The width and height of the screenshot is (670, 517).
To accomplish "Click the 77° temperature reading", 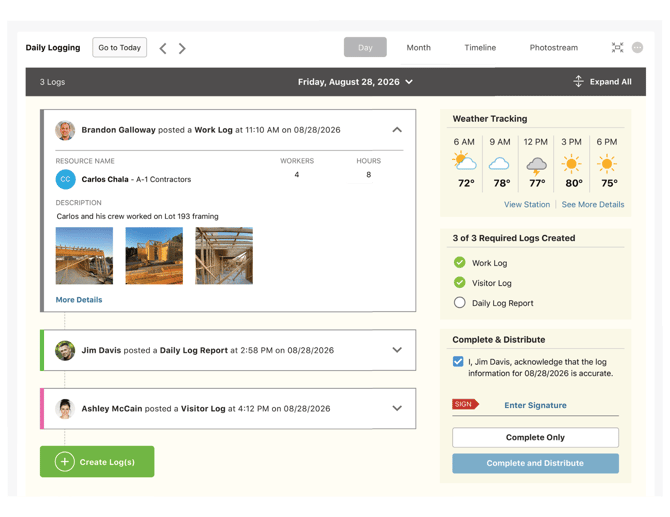I will coord(537,183).
